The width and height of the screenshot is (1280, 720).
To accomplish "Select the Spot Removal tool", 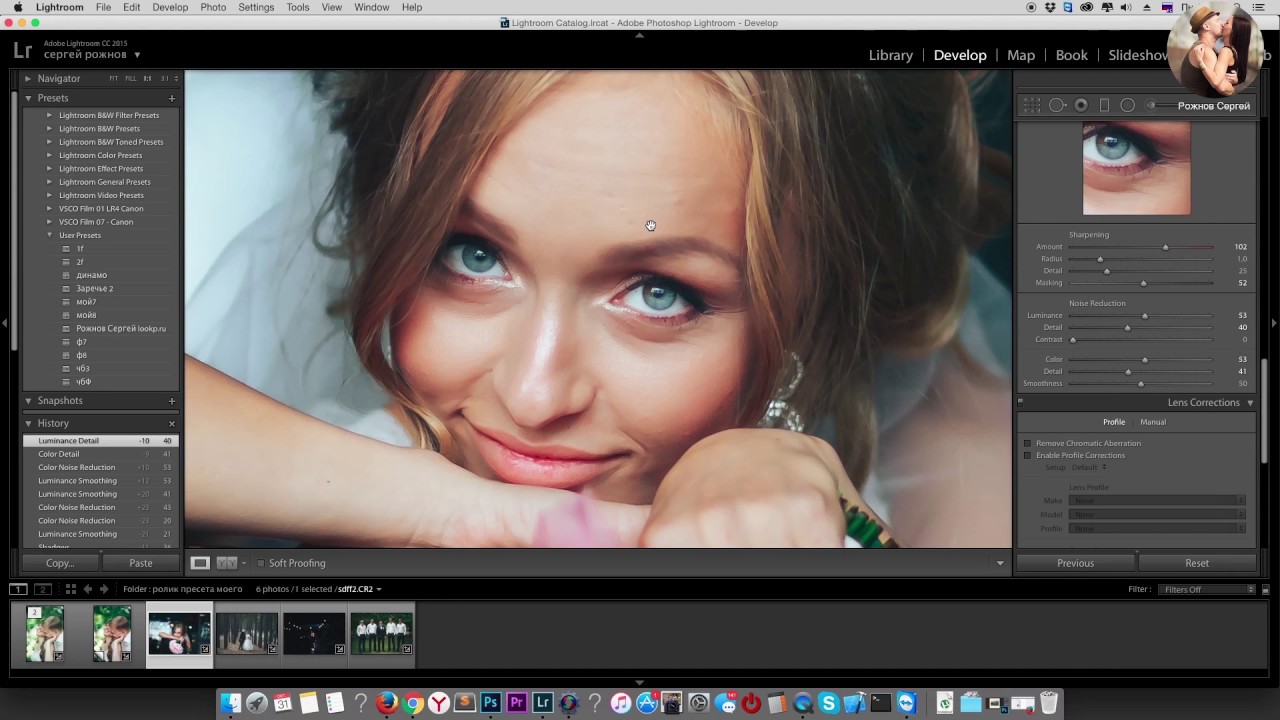I will (1057, 105).
